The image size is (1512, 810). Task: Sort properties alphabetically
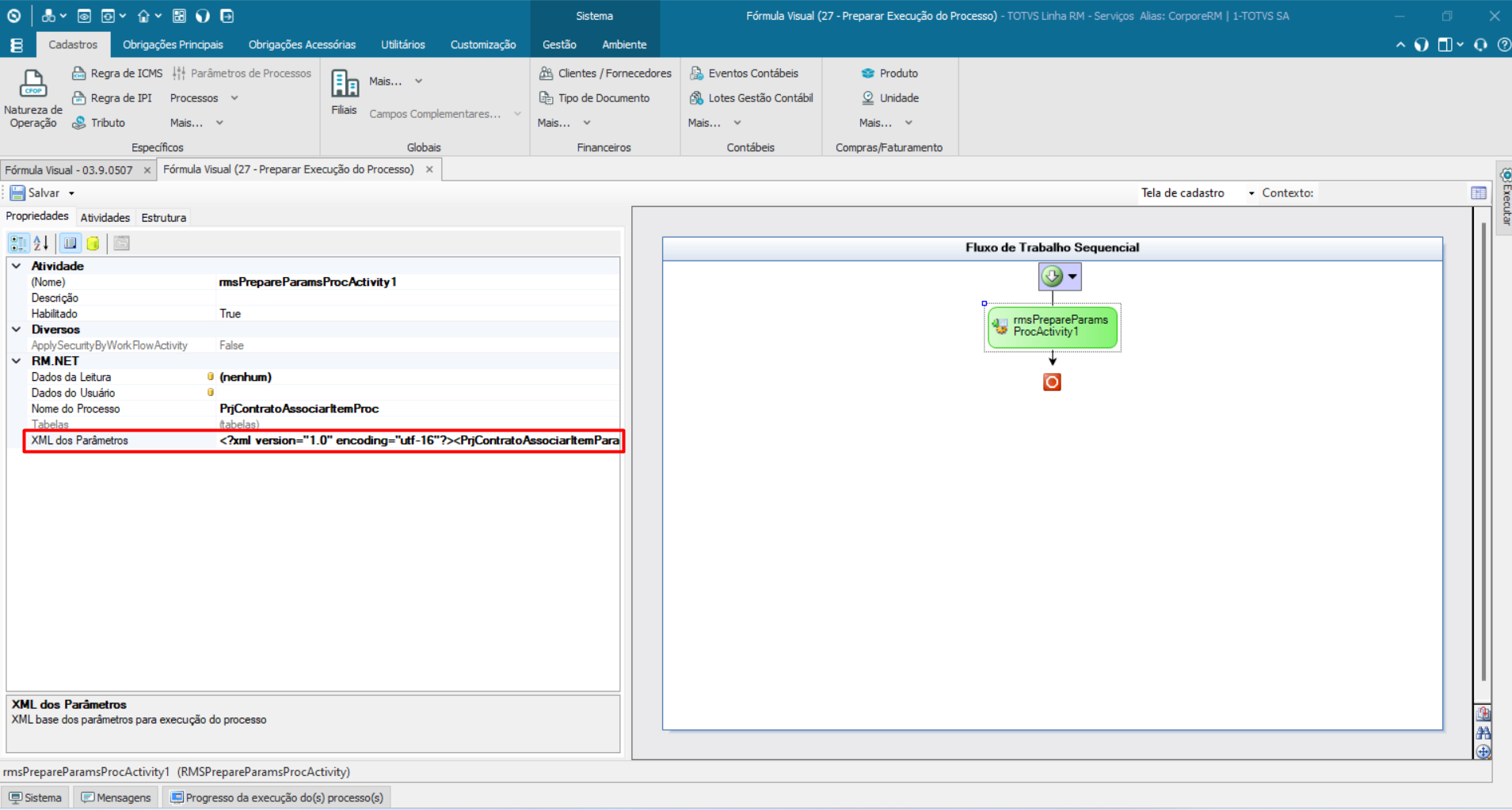(41, 243)
